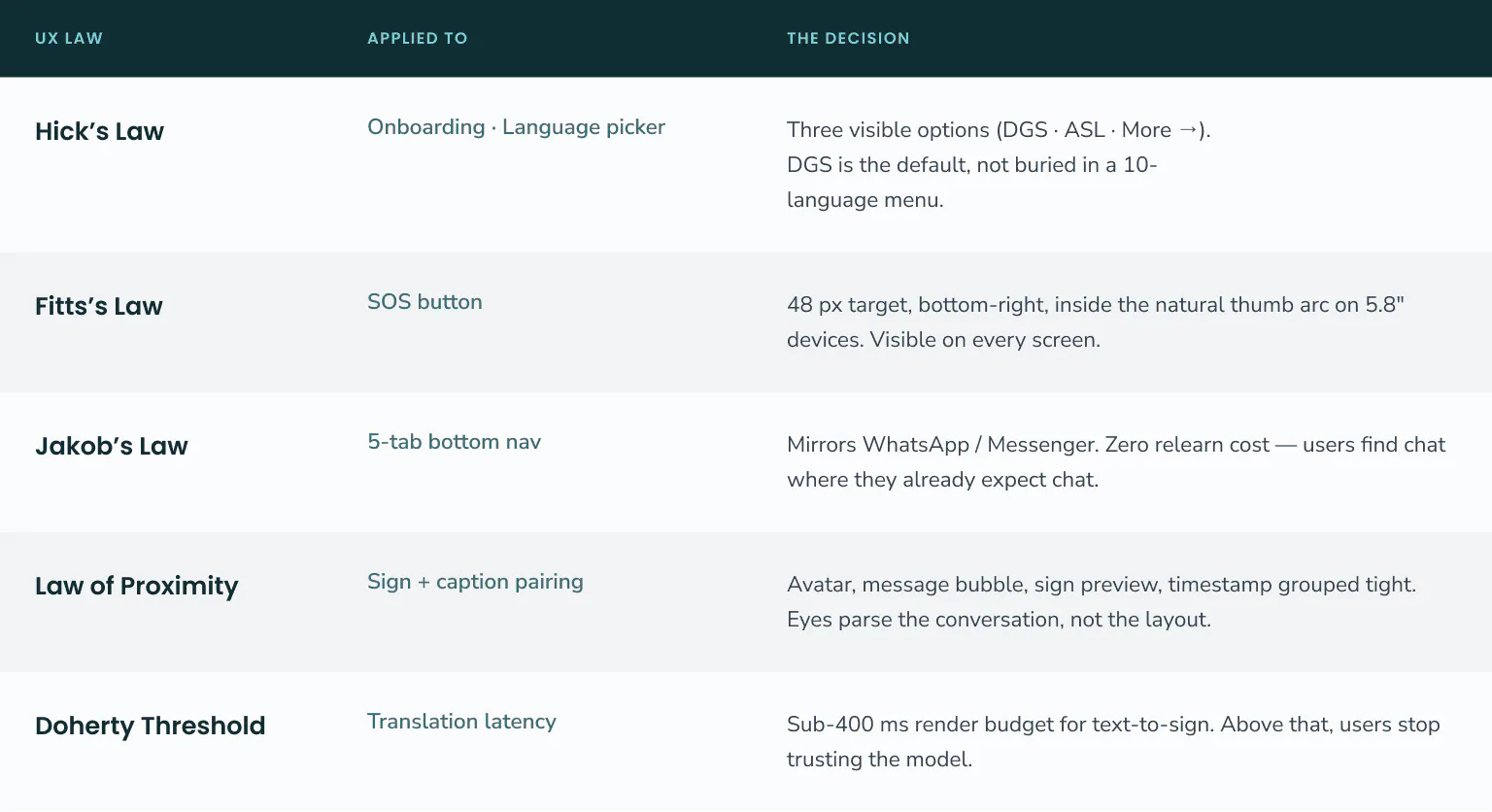Open Onboarding · Language picker link
Viewport: 1492px width, 812px height.
pos(516,127)
